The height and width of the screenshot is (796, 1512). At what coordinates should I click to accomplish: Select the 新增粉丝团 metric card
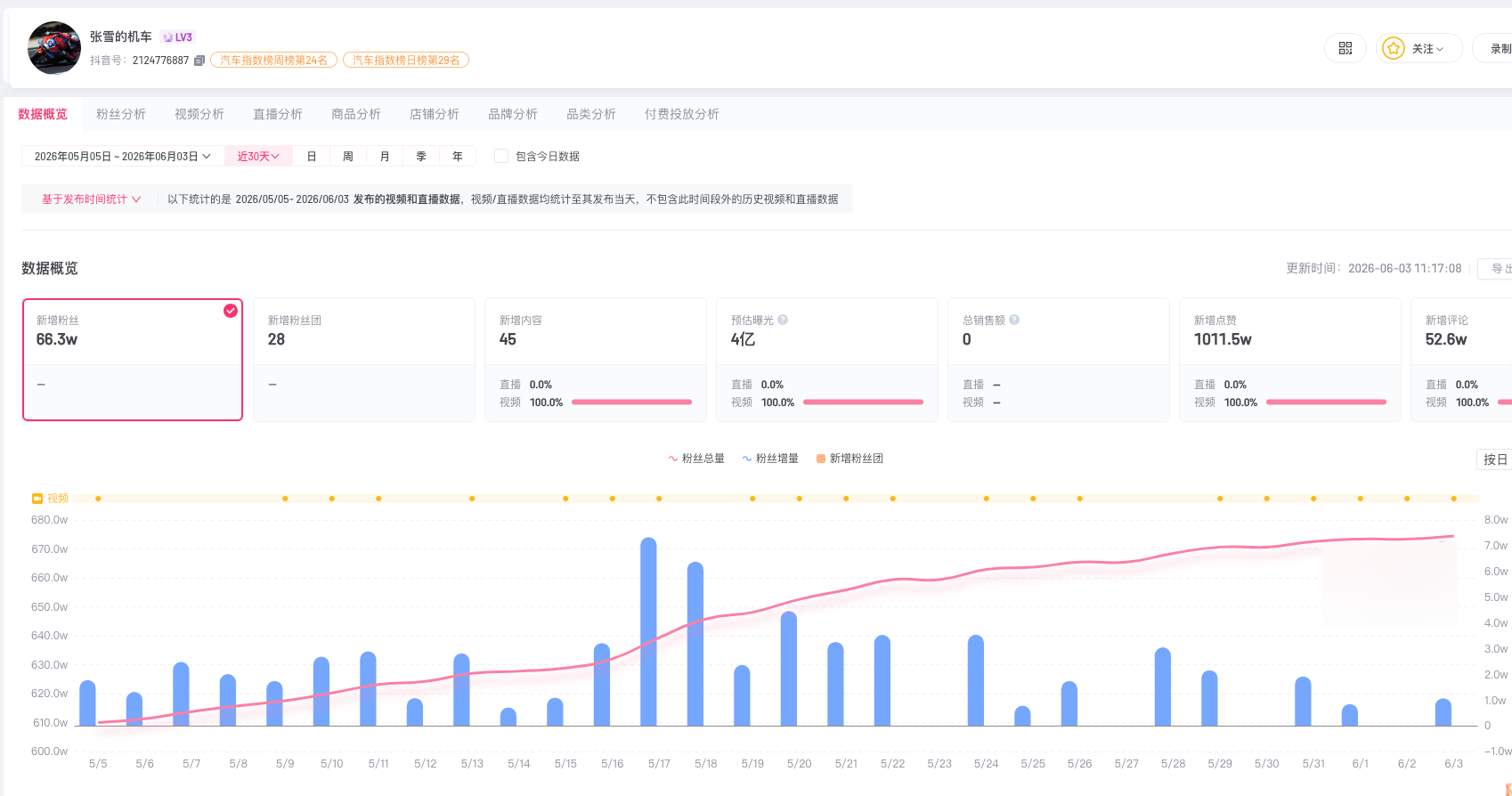tap(364, 360)
